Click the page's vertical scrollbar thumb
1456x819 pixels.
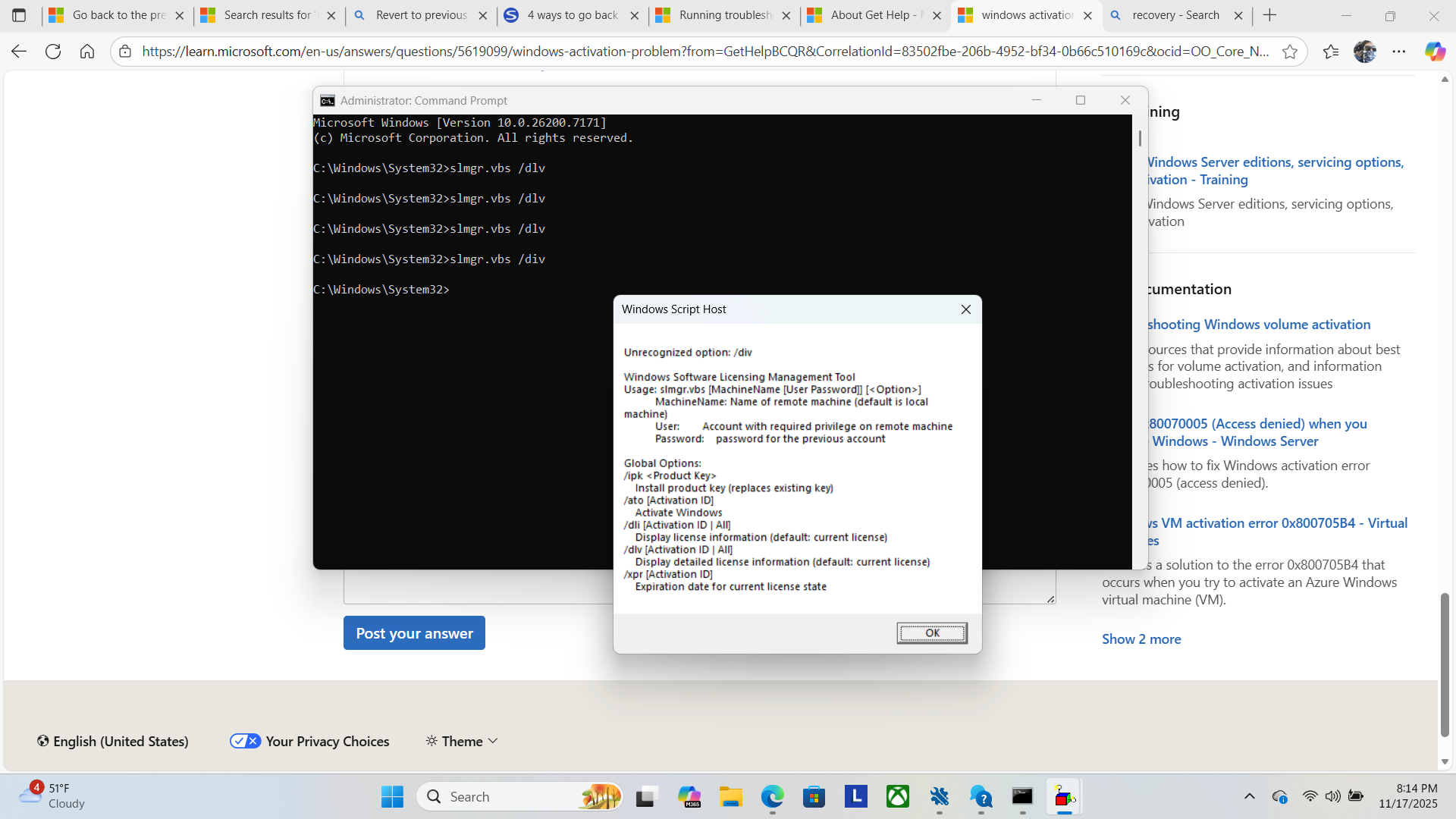tap(1445, 664)
